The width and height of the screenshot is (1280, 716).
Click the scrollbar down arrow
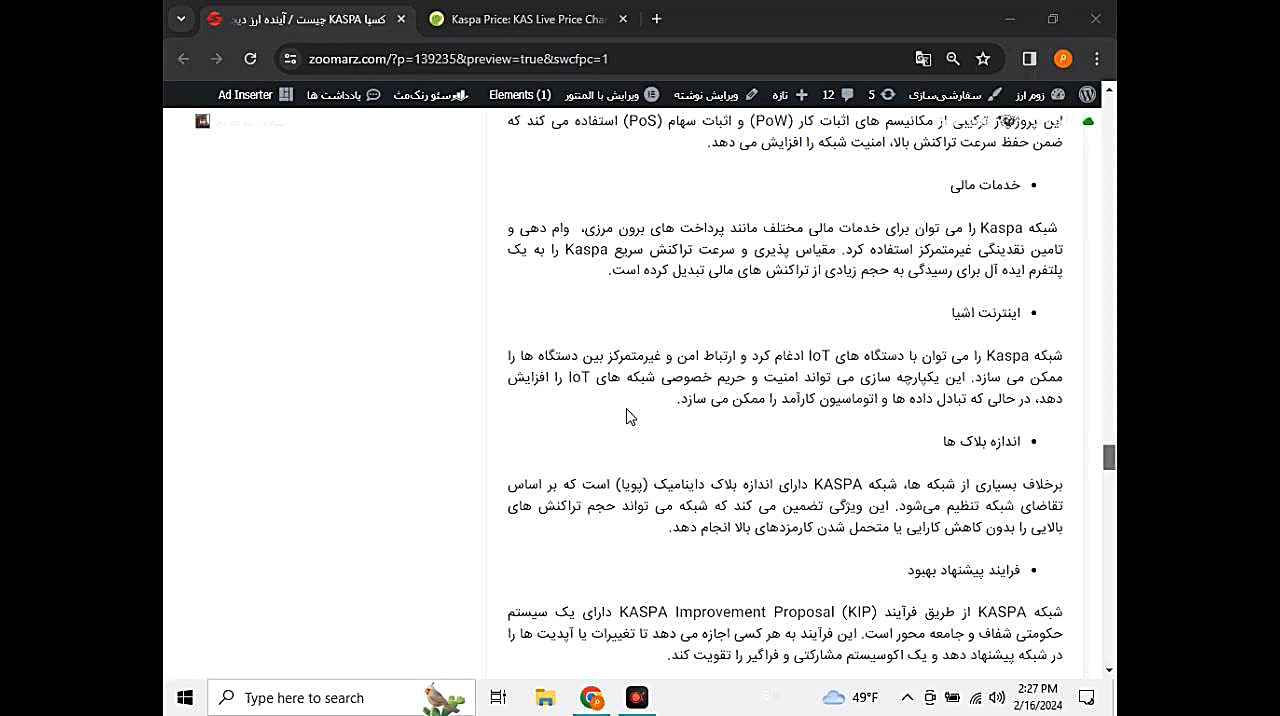(1109, 670)
